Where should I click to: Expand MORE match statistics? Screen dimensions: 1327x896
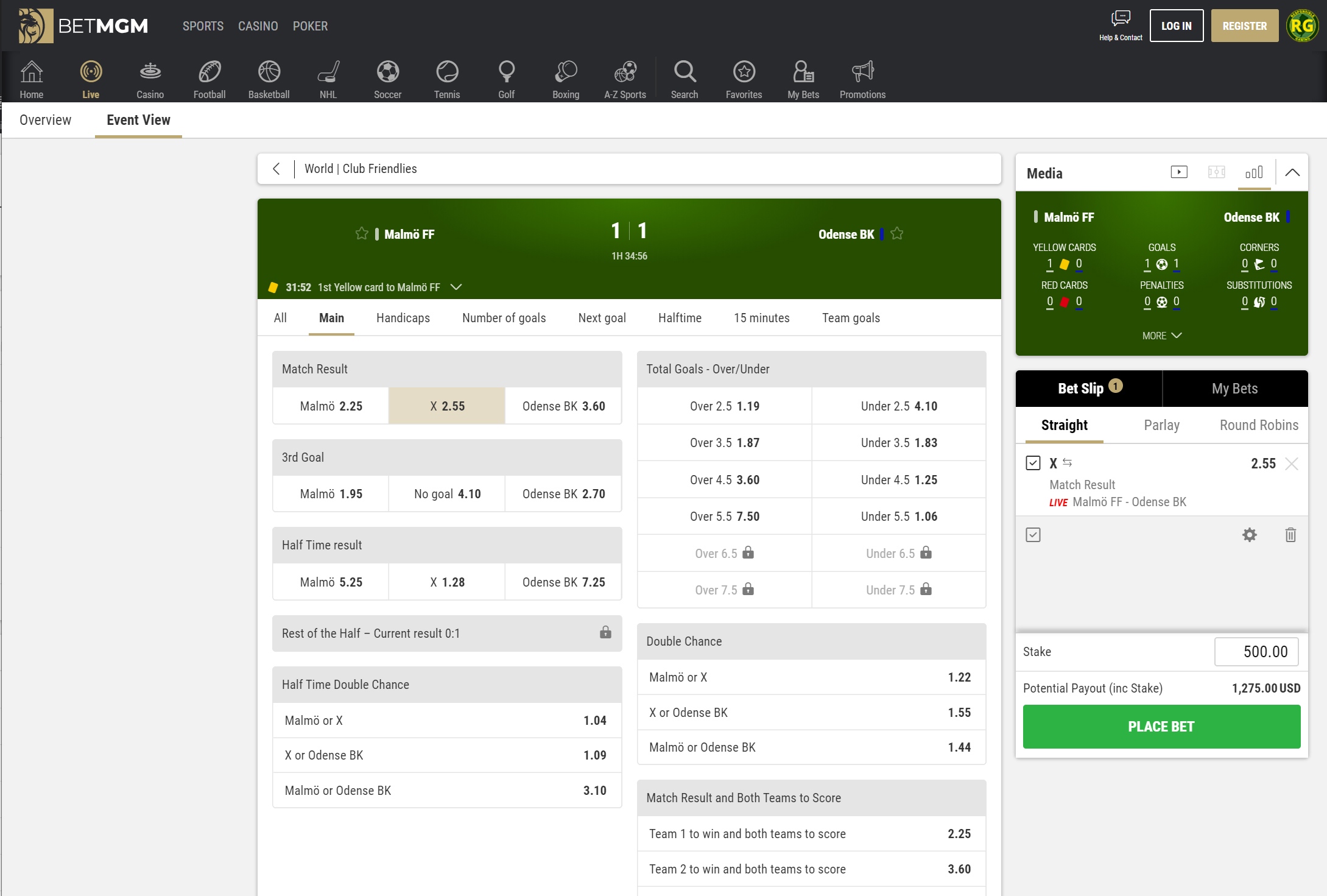(1162, 336)
